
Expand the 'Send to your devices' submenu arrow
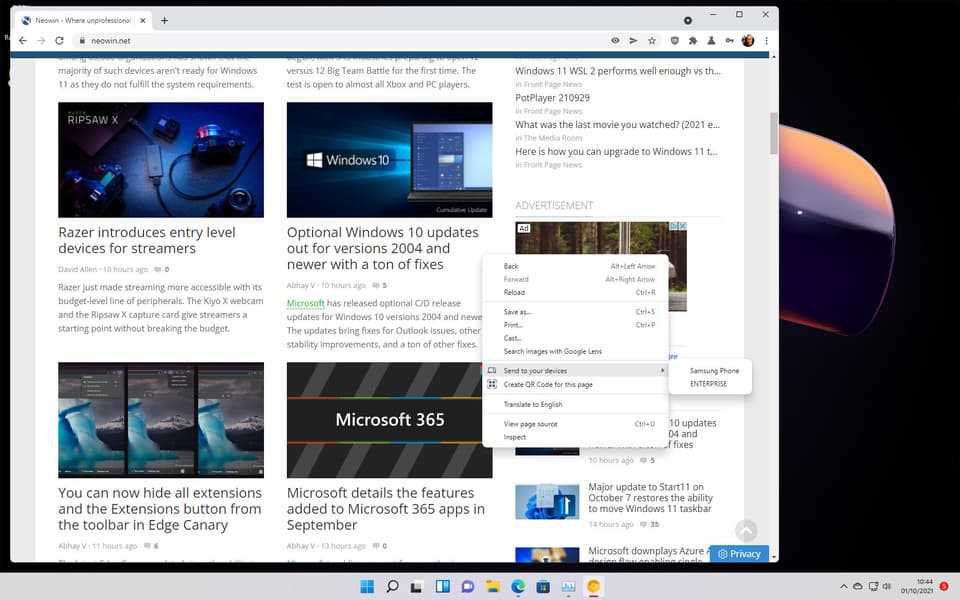tap(661, 371)
